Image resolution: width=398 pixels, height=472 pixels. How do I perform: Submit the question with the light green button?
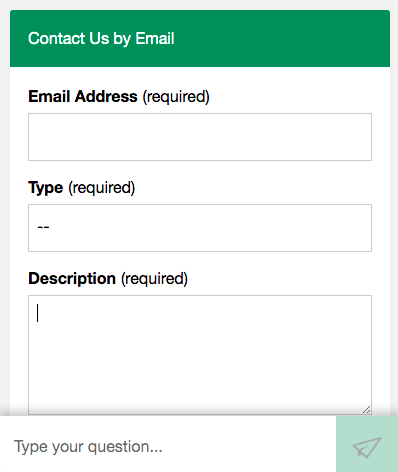click(x=367, y=444)
